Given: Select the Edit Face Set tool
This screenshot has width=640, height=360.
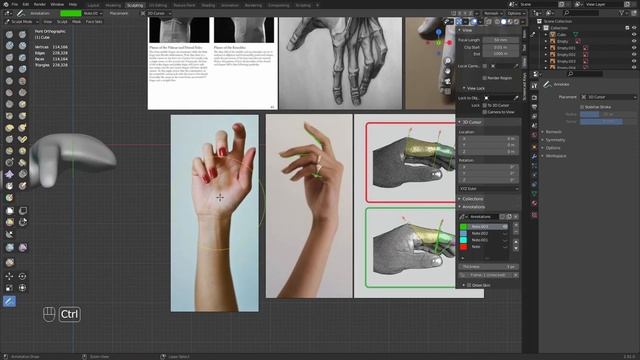Looking at the screenshot, I should [9, 262].
